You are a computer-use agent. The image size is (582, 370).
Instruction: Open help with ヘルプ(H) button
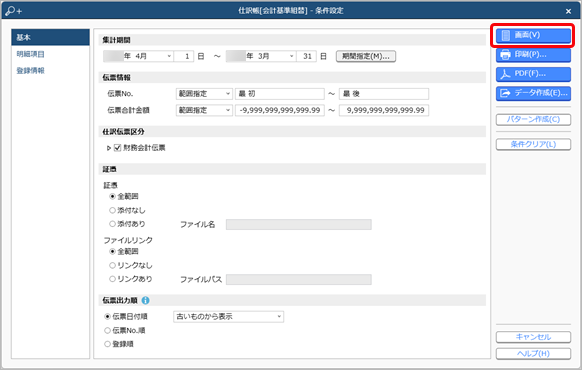click(x=533, y=354)
